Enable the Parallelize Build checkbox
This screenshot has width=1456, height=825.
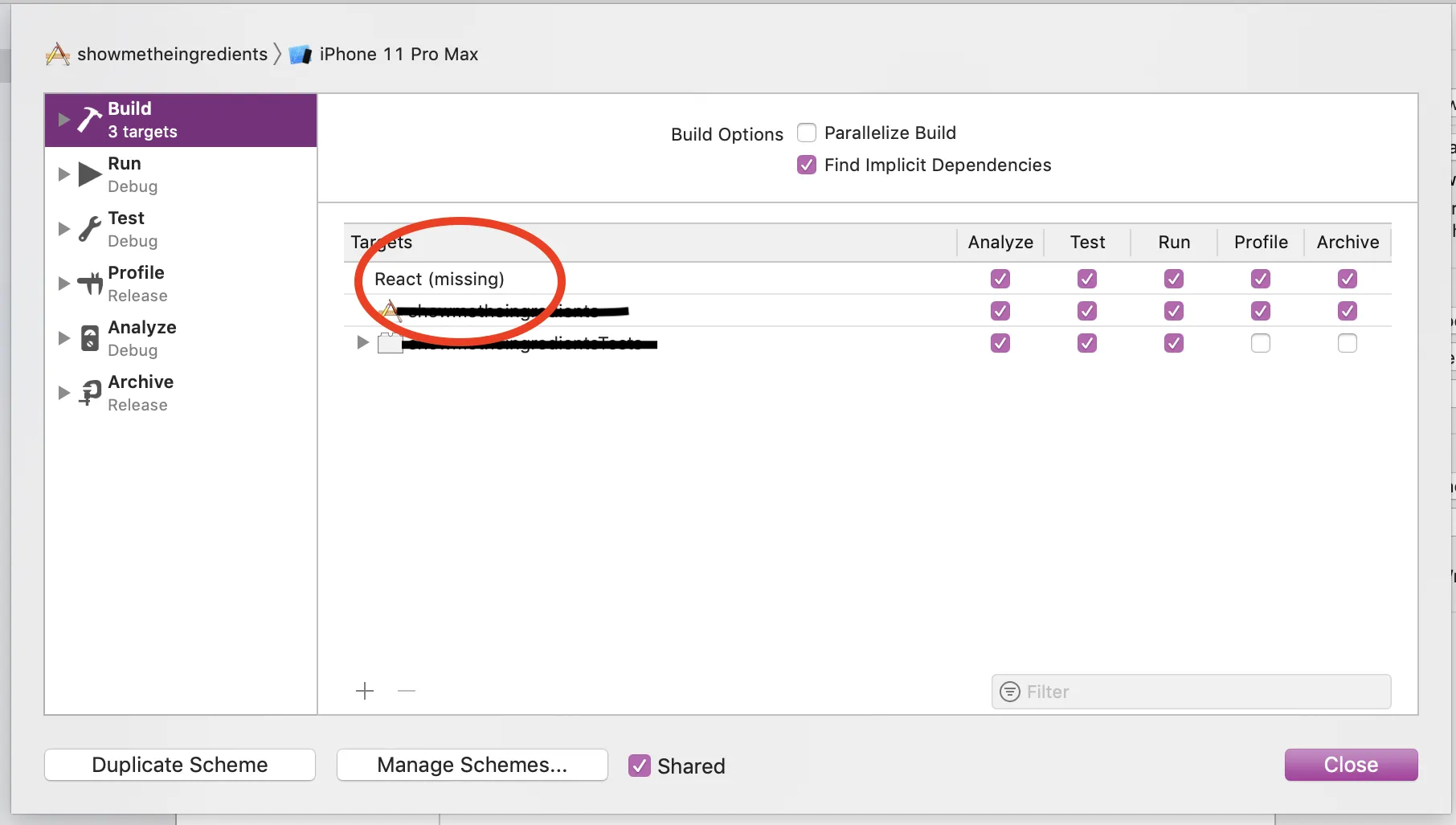(807, 133)
